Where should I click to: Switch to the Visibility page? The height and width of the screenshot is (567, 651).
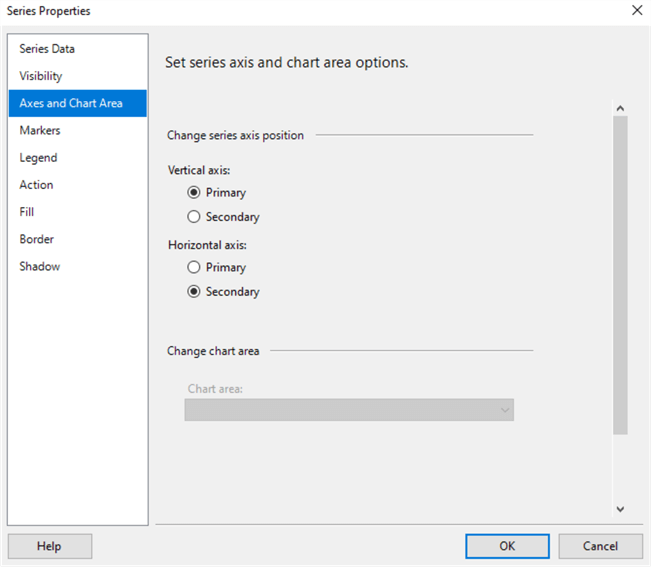point(41,76)
